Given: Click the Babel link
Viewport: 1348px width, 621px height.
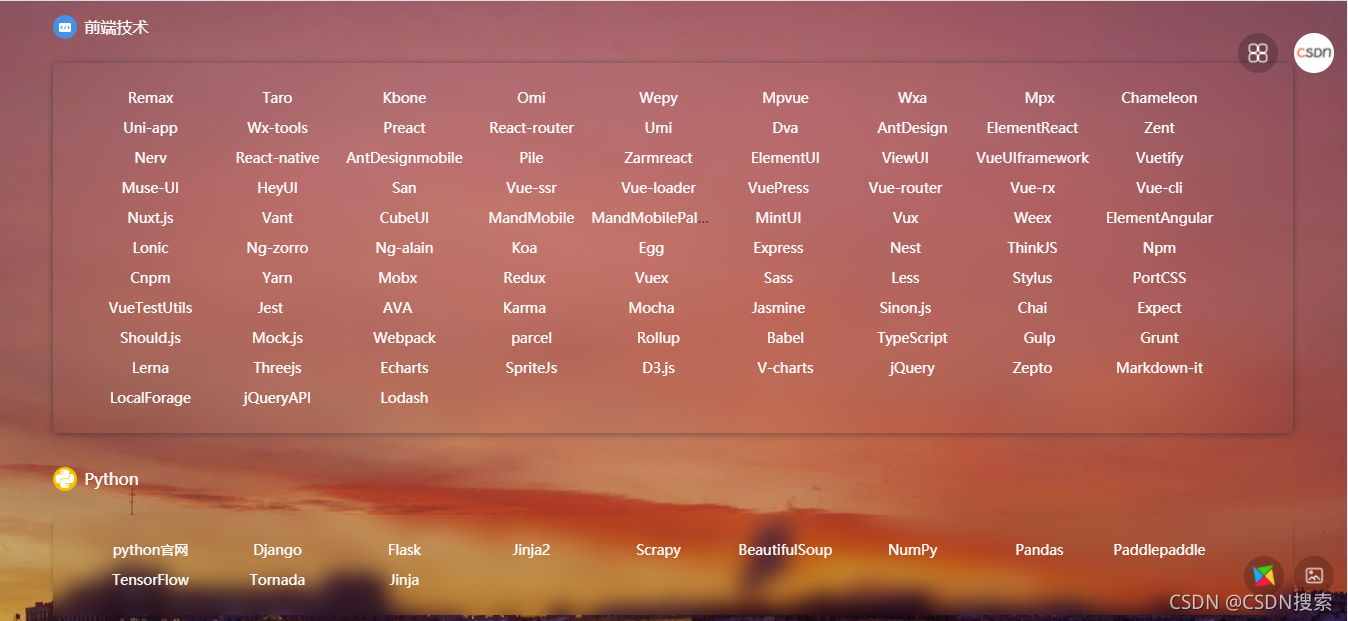Looking at the screenshot, I should [x=786, y=338].
